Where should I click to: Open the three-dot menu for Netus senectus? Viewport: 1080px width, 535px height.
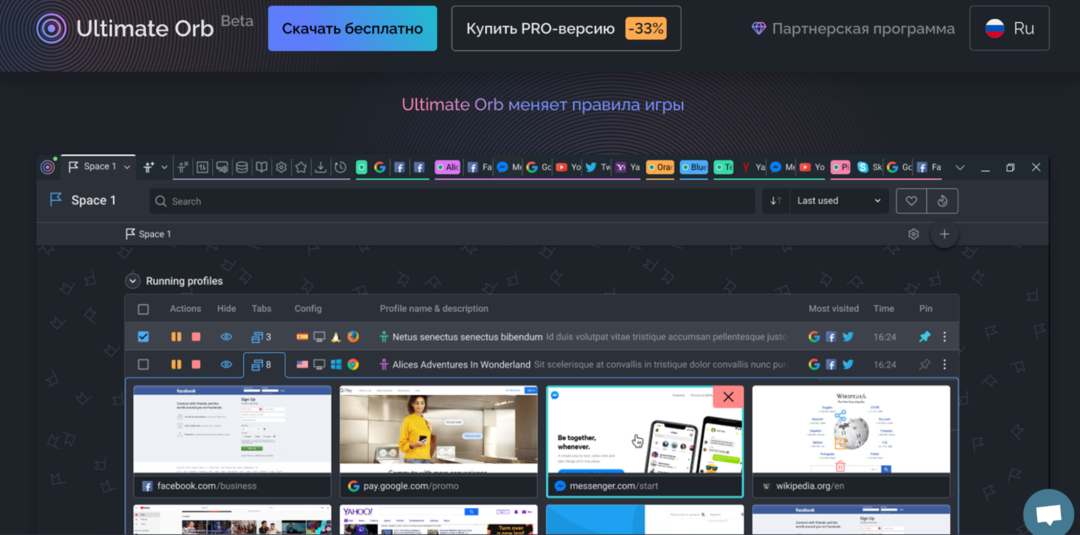pyautogui.click(x=945, y=337)
